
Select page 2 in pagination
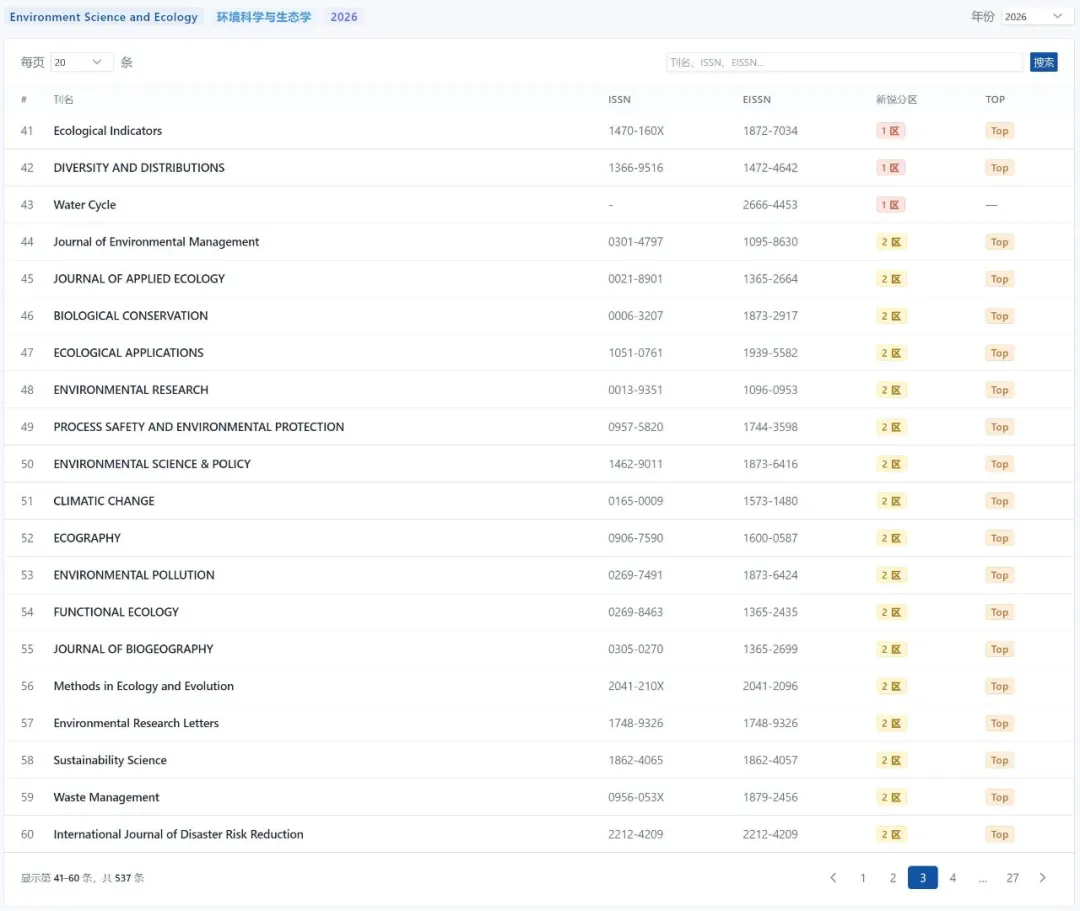pos(893,878)
